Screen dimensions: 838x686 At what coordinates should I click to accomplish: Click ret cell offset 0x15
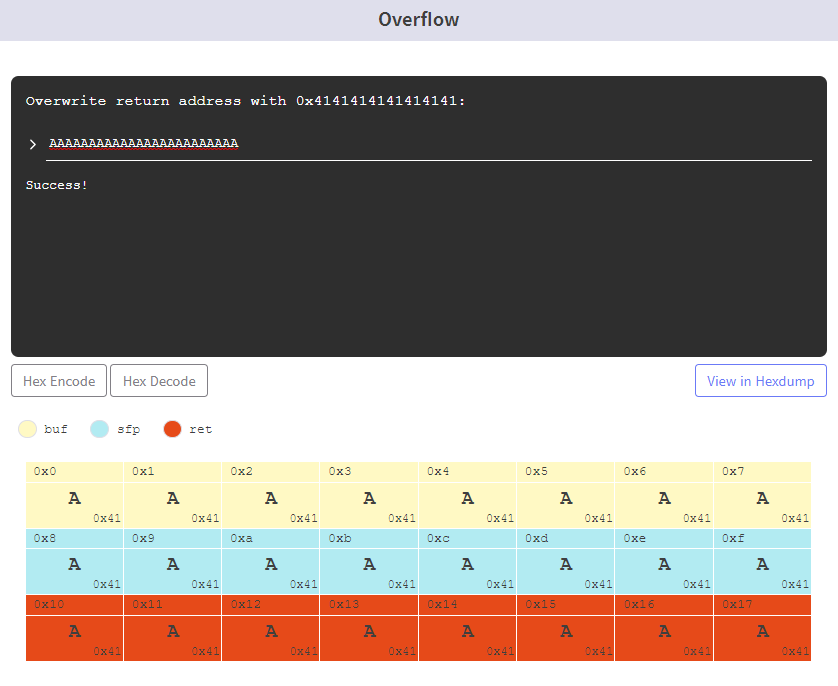(566, 628)
